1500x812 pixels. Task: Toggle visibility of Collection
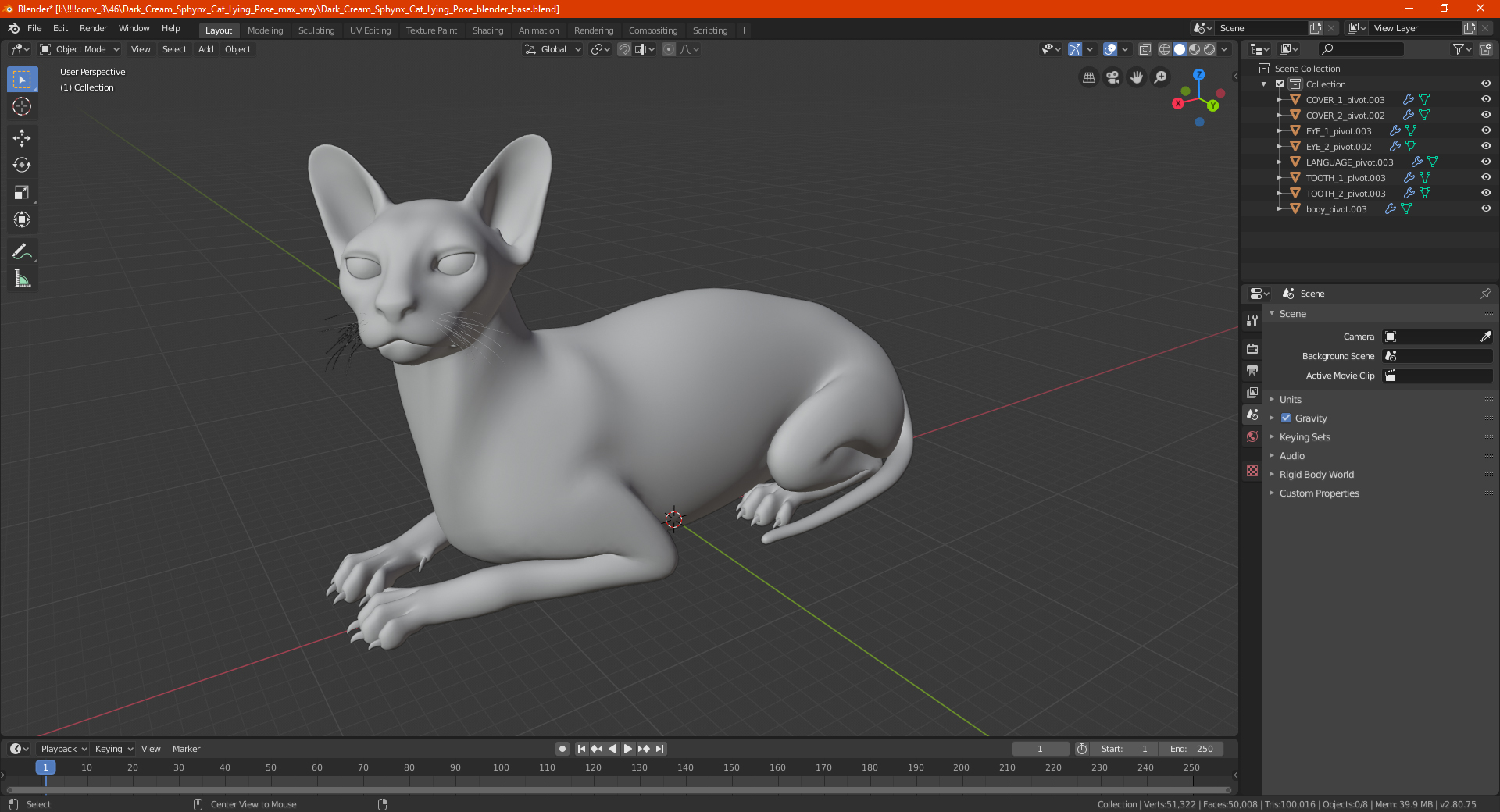1486,84
